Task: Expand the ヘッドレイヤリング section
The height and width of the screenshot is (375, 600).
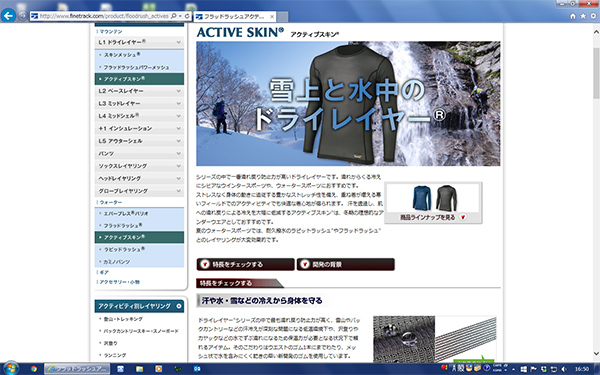Action: click(x=139, y=178)
